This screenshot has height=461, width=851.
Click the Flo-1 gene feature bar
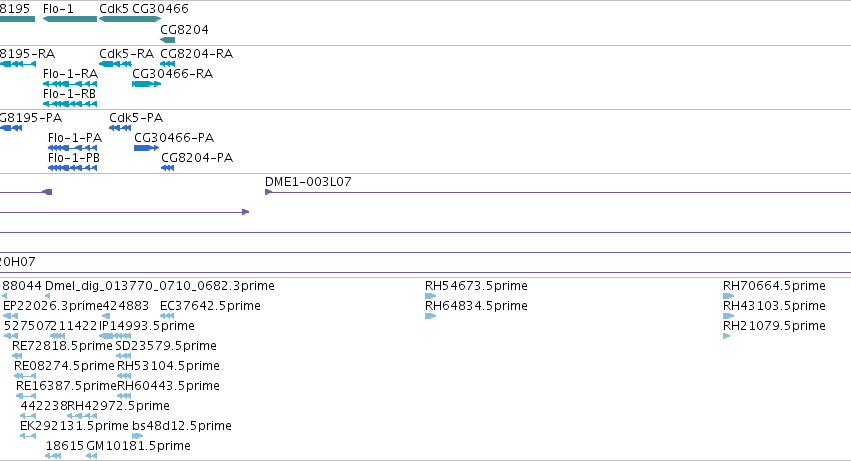tap(70, 19)
